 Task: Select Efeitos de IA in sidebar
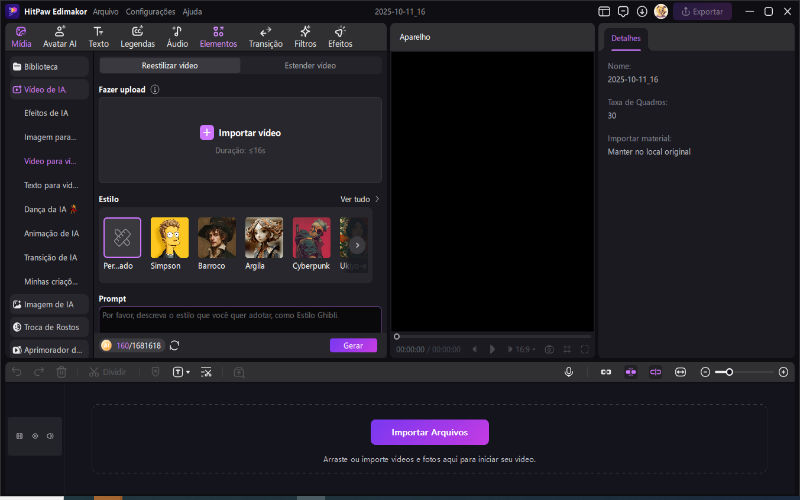pyautogui.click(x=46, y=113)
